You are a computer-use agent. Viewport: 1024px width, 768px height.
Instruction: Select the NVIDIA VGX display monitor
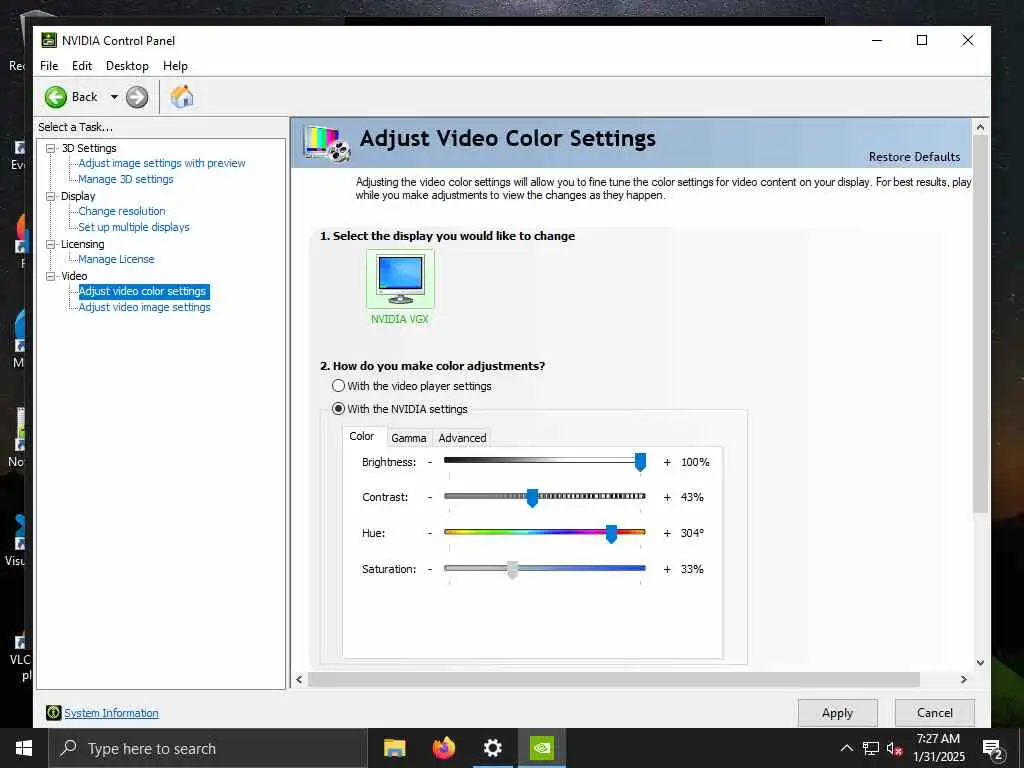[x=400, y=279]
